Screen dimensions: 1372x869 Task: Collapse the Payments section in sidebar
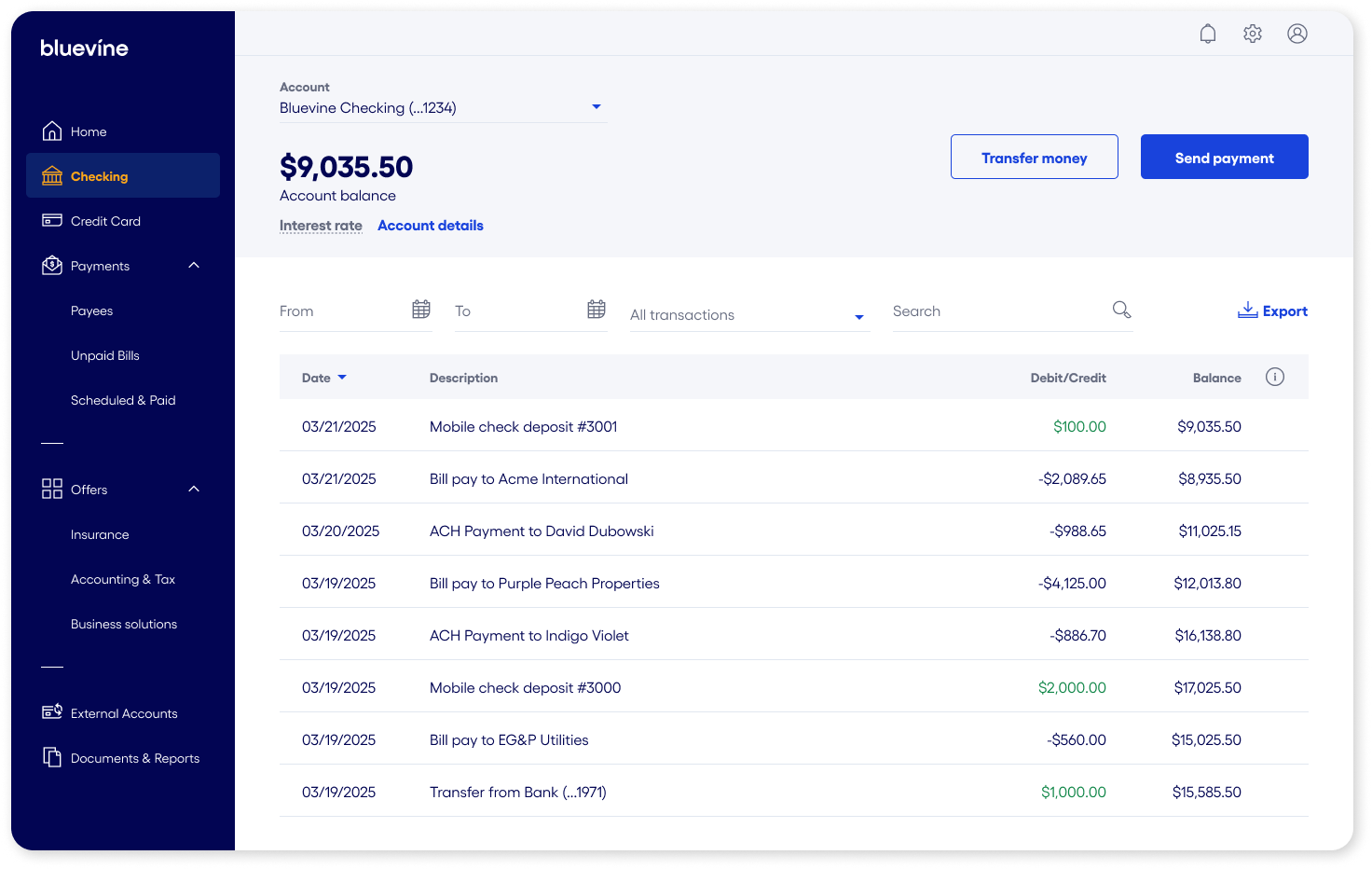(x=194, y=266)
